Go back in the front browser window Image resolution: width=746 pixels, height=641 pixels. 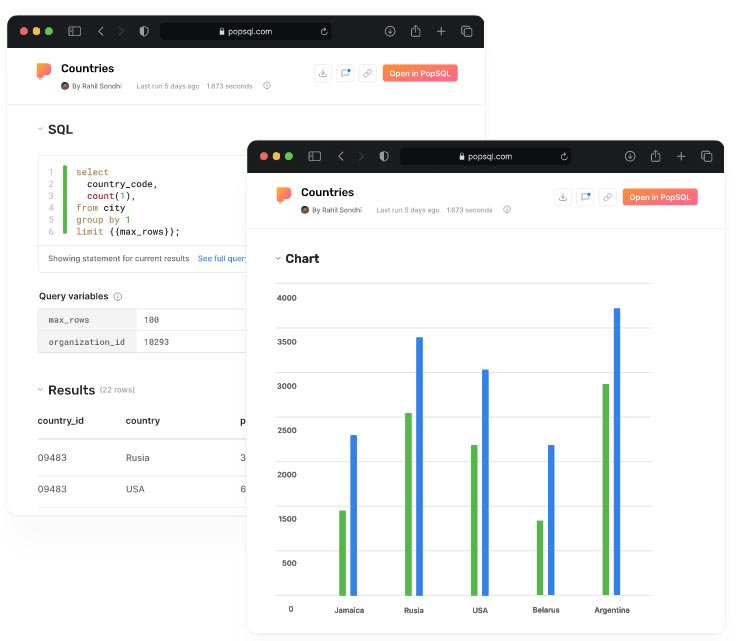(x=341, y=156)
